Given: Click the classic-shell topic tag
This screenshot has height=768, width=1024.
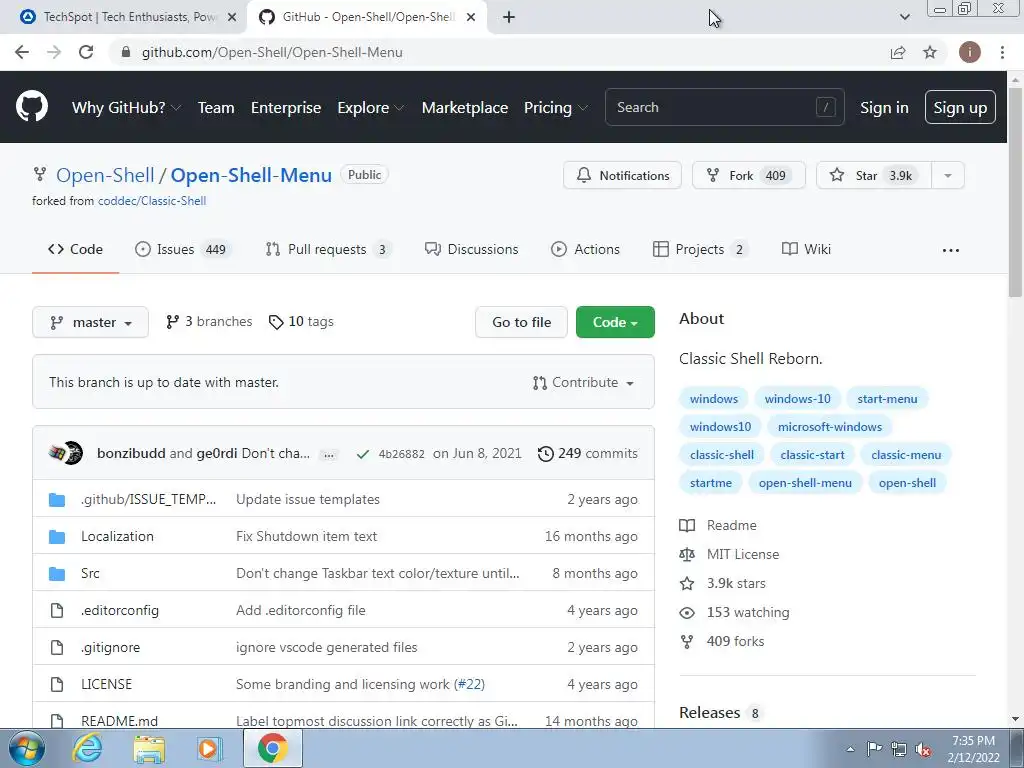Looking at the screenshot, I should tap(722, 455).
